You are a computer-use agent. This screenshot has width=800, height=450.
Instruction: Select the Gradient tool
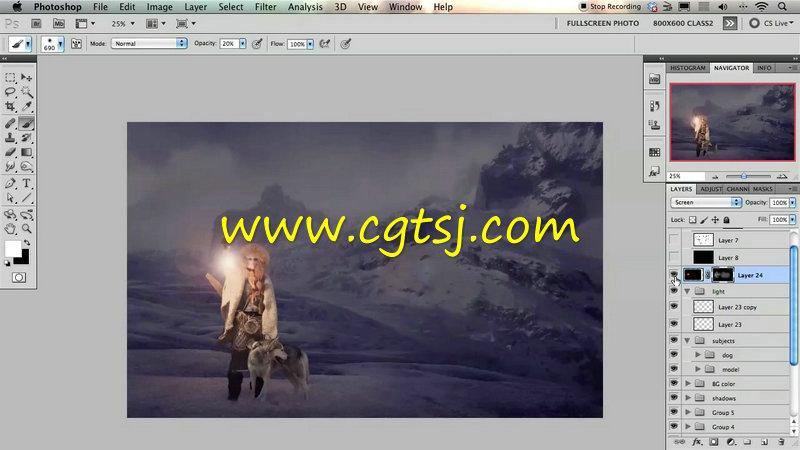pos(27,152)
